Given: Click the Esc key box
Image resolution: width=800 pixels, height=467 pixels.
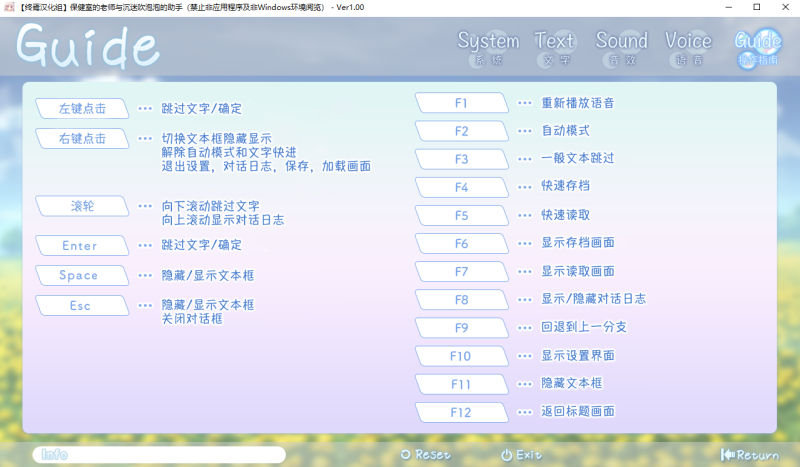Looking at the screenshot, I should pos(81,305).
